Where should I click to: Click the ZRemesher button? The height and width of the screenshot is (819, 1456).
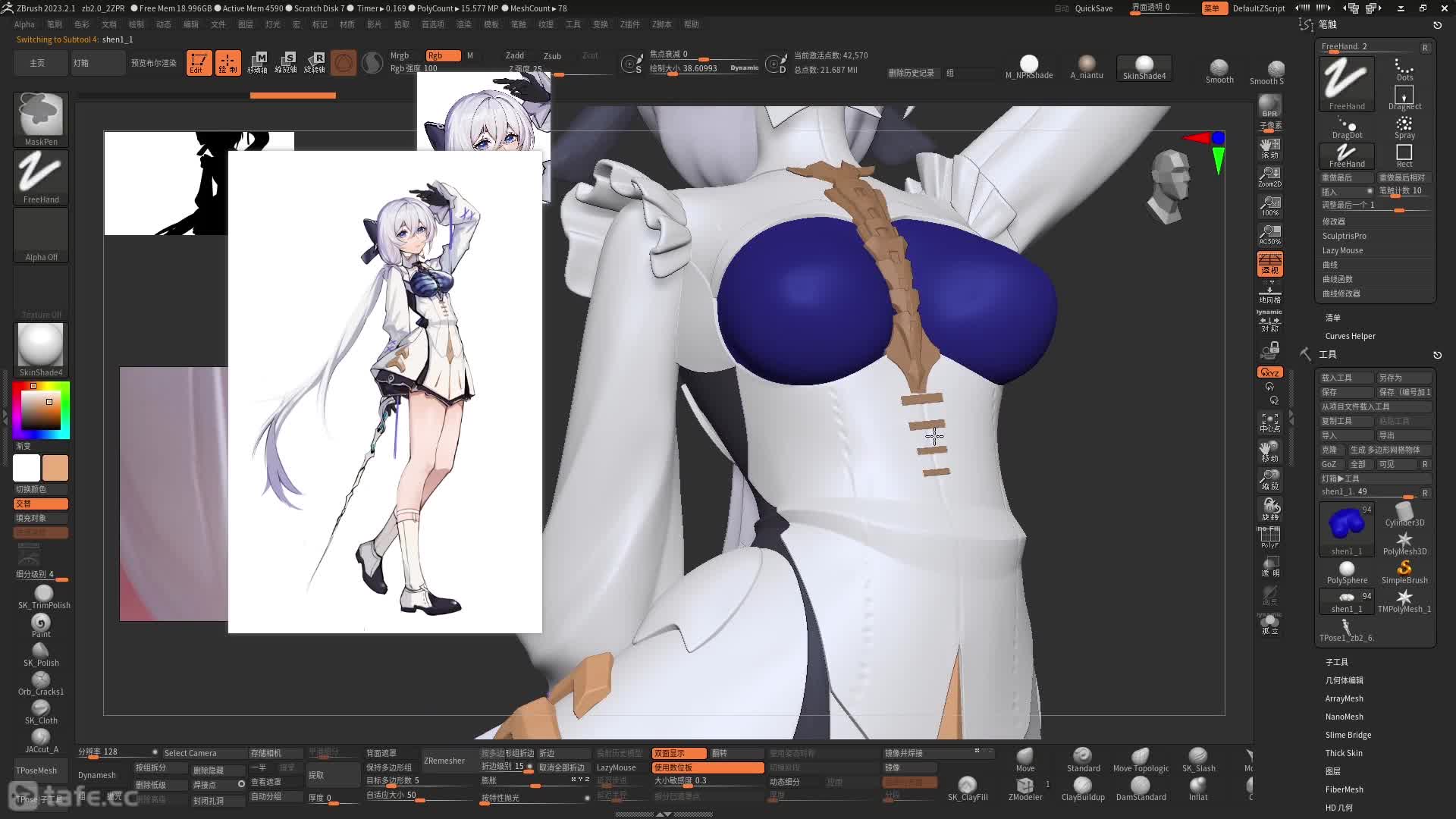pos(444,761)
